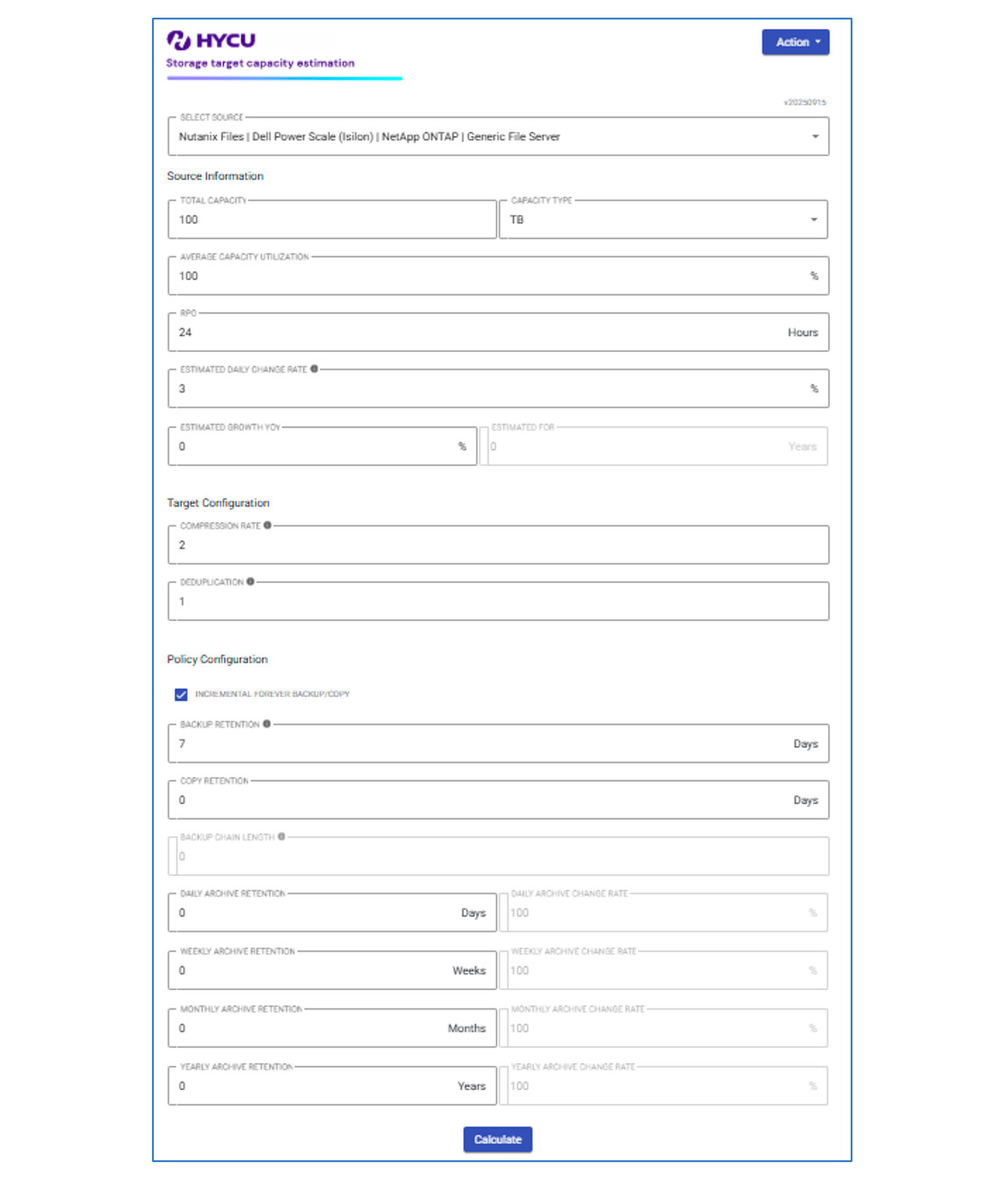Click info icon next to Deduplication

[250, 582]
